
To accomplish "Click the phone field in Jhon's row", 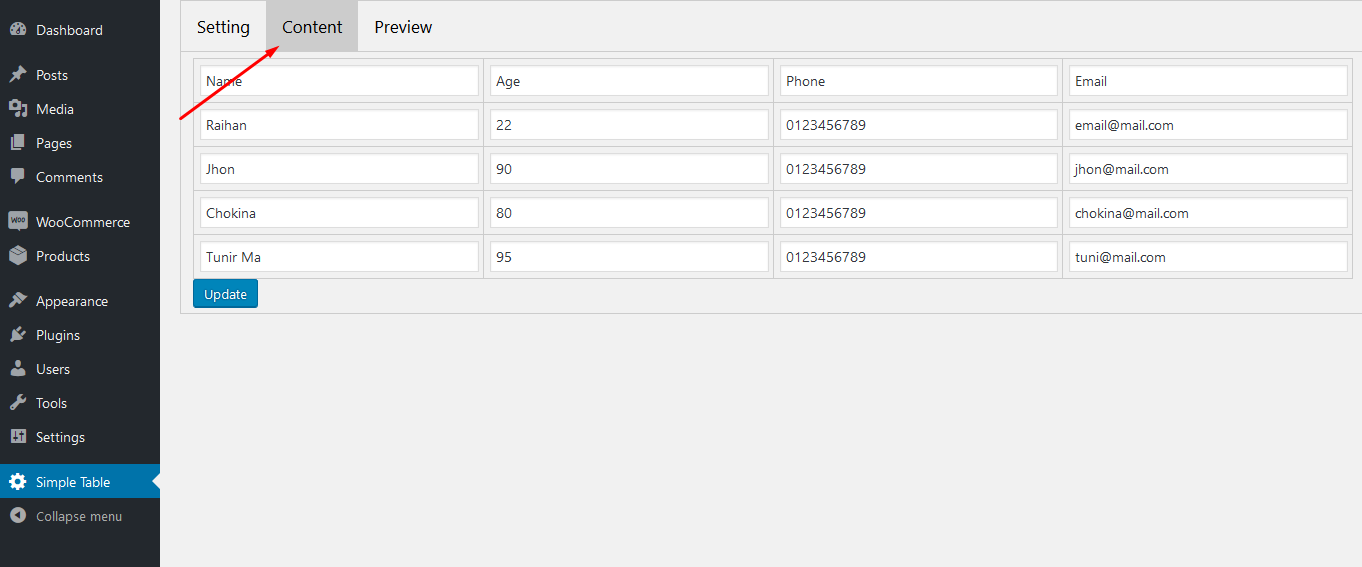I will (918, 169).
